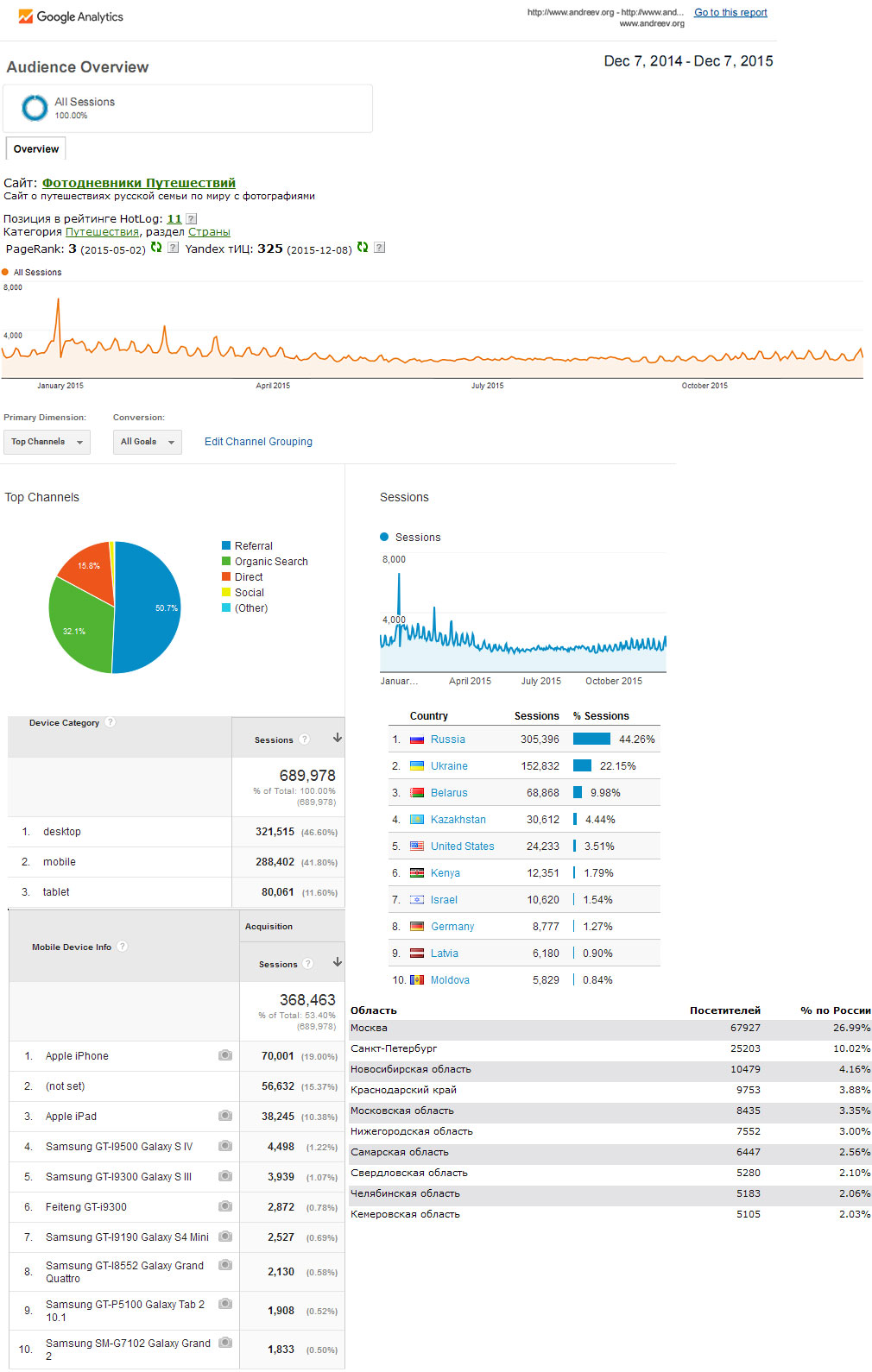Screen dimensions: 872x1372
Task: Click the refresh icon next to Yandex тИЦ
Action: point(363,247)
